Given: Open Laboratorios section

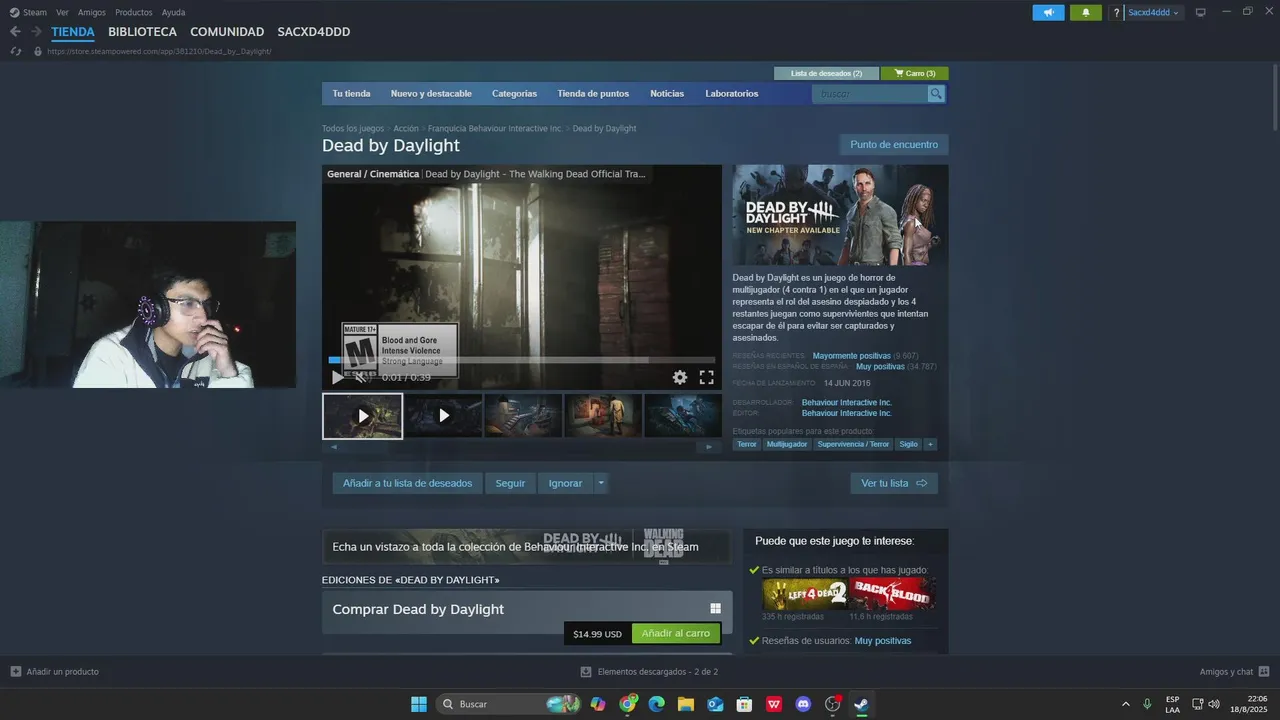Looking at the screenshot, I should [732, 94].
